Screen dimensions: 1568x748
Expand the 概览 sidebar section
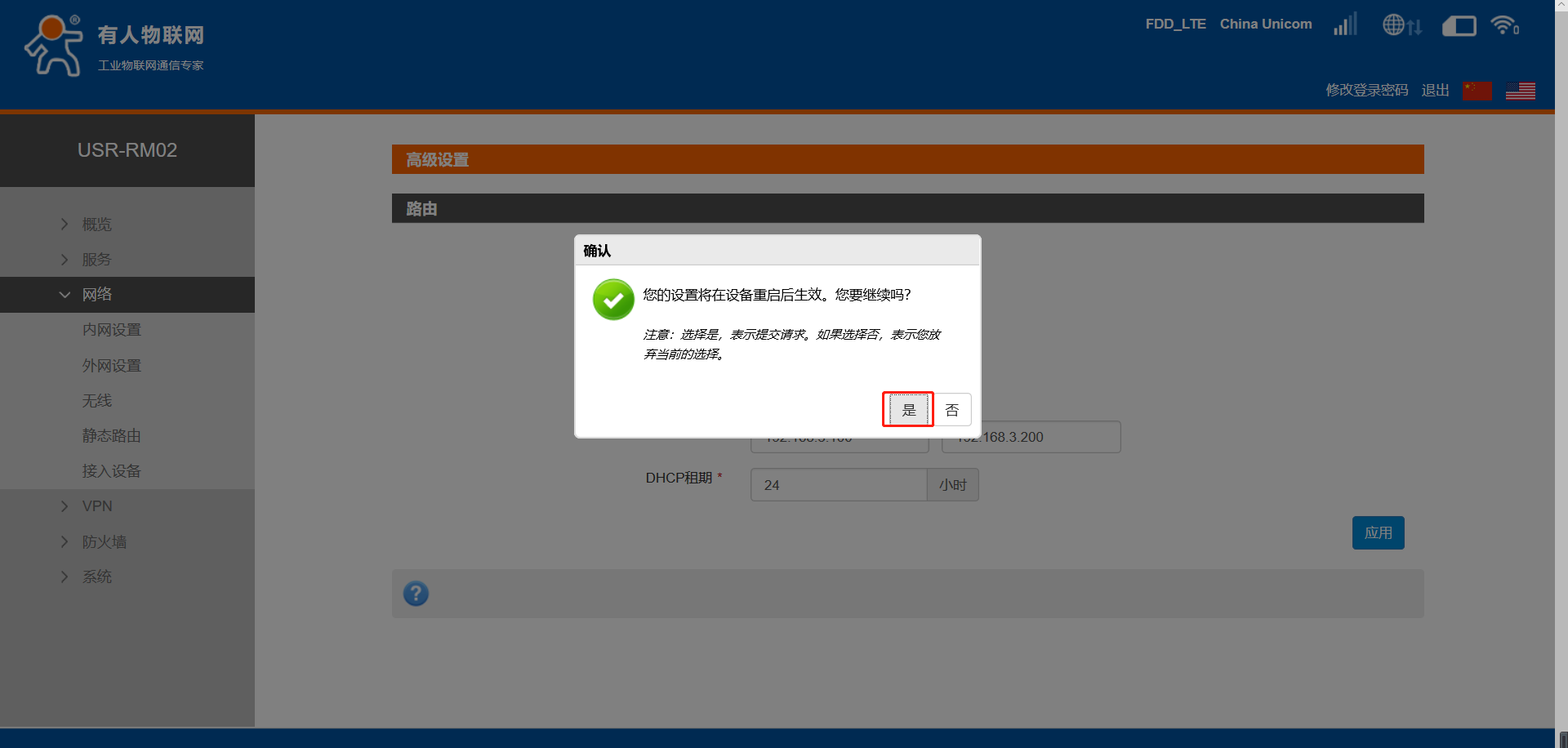(x=96, y=225)
